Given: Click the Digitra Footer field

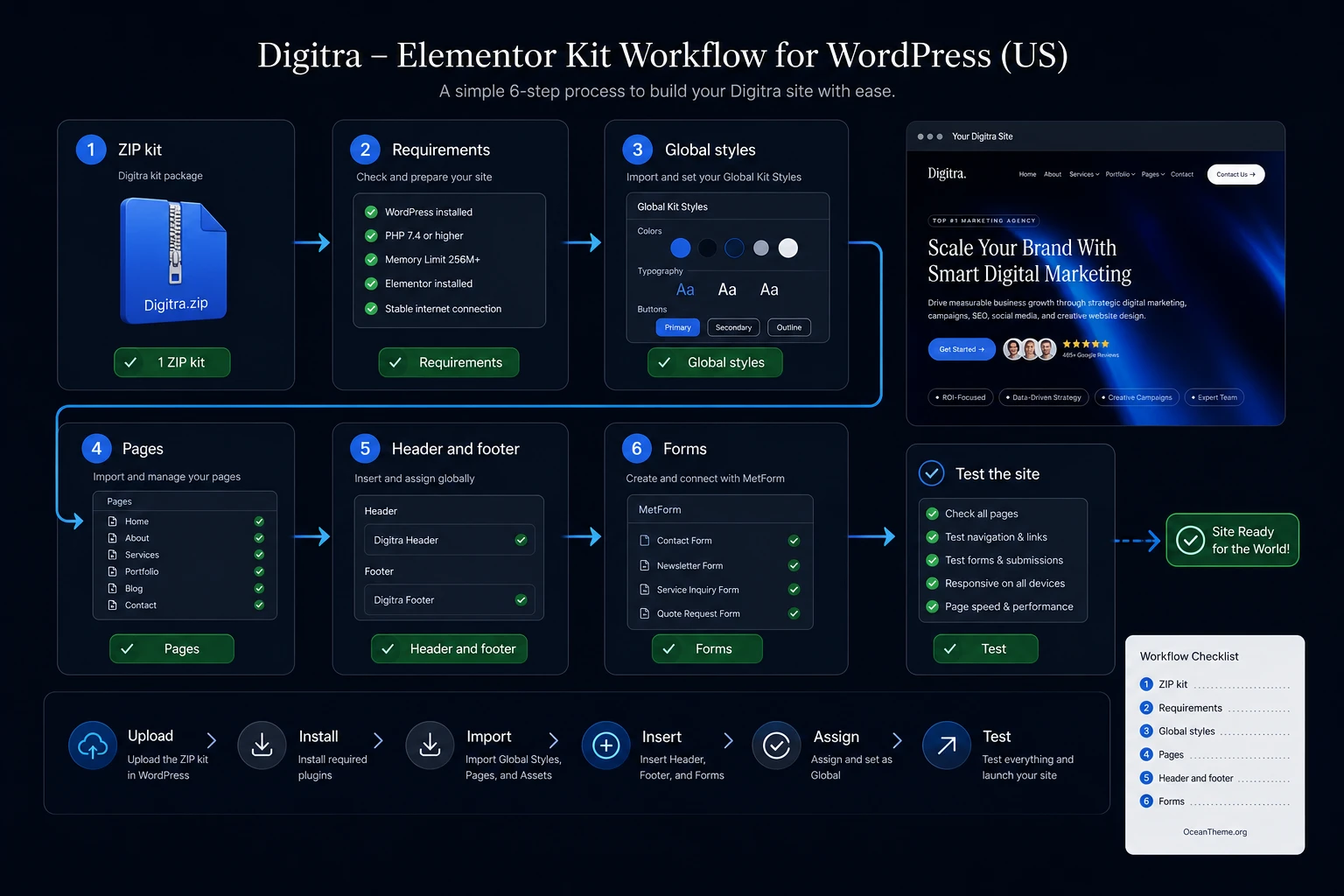Looking at the screenshot, I should point(449,599).
